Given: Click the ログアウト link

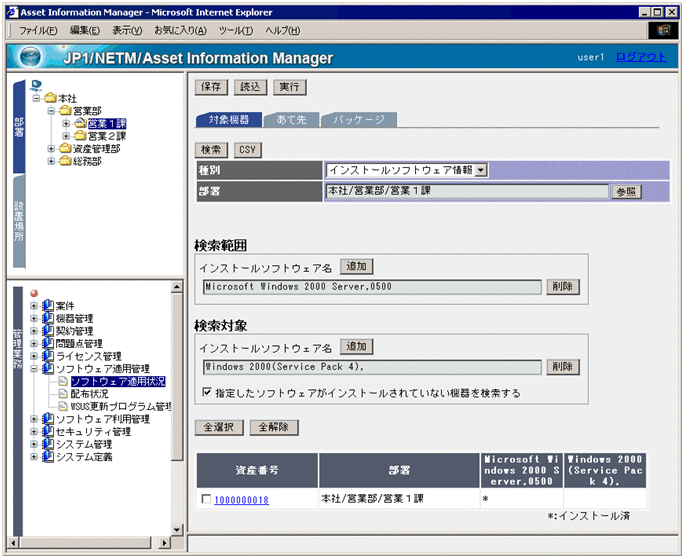Looking at the screenshot, I should pos(641,57).
